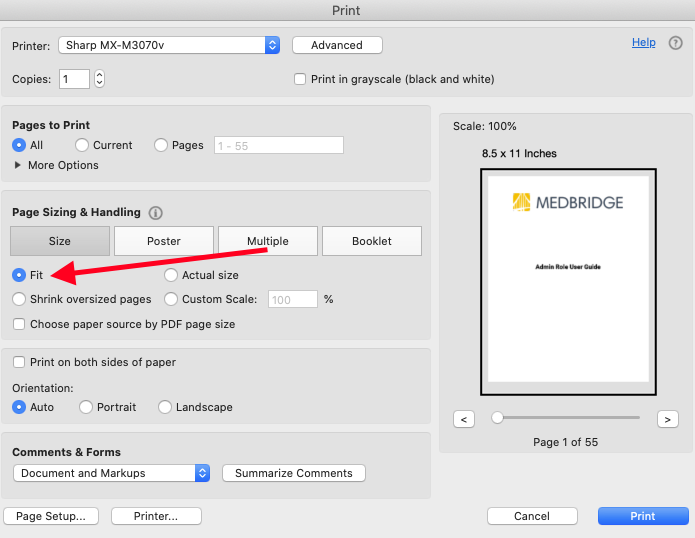The image size is (695, 538).
Task: Open Page Setup dialog
Action: coord(51,516)
